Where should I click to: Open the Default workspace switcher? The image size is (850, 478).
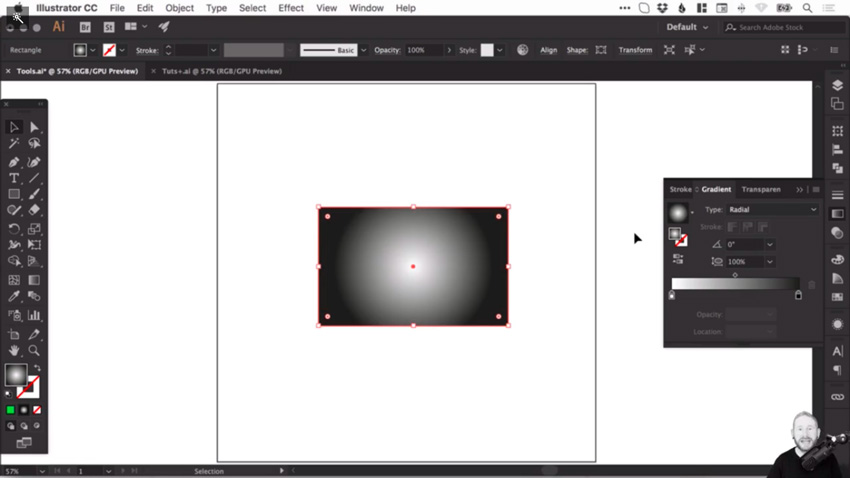687,27
